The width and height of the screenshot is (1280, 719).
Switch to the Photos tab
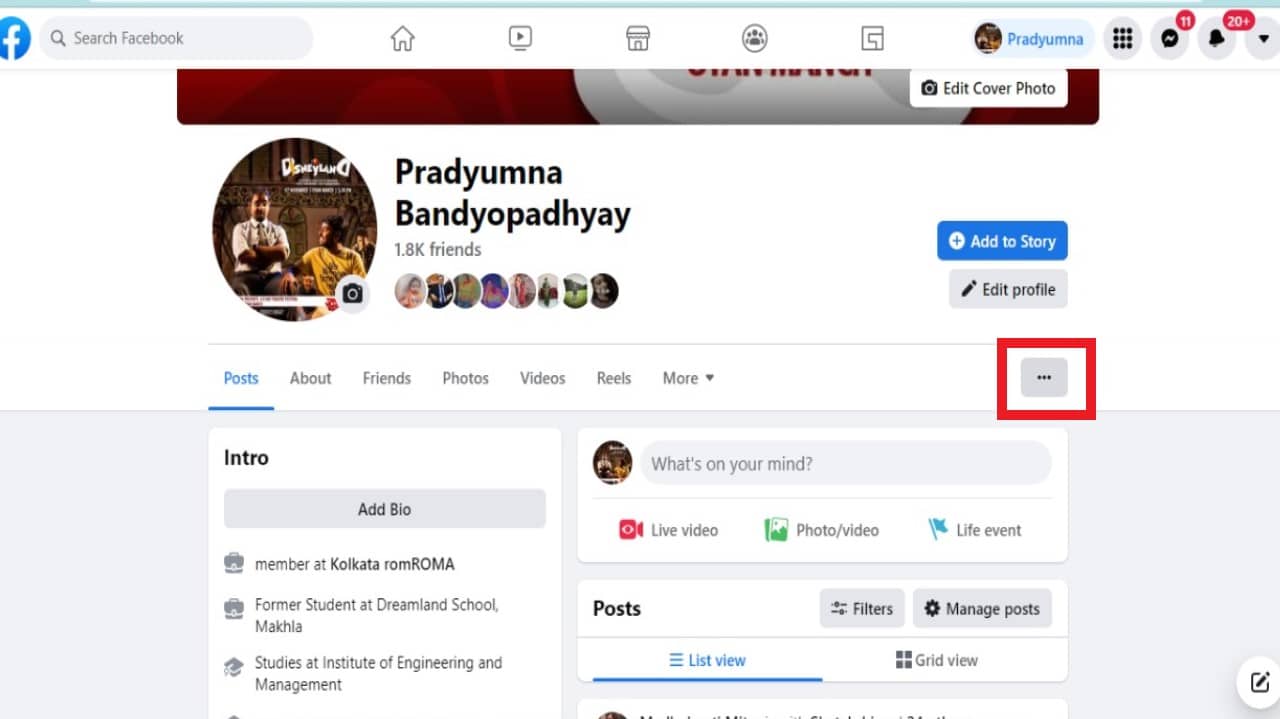465,378
